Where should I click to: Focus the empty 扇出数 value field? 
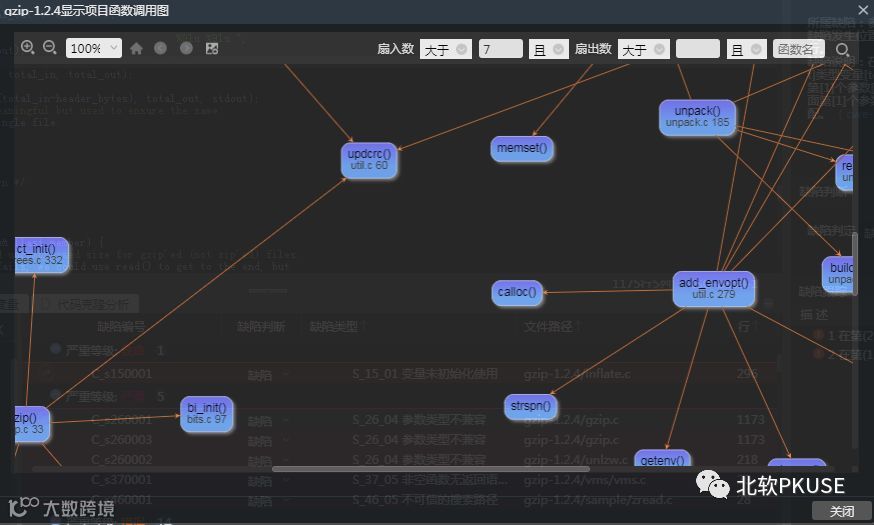pyautogui.click(x=698, y=49)
